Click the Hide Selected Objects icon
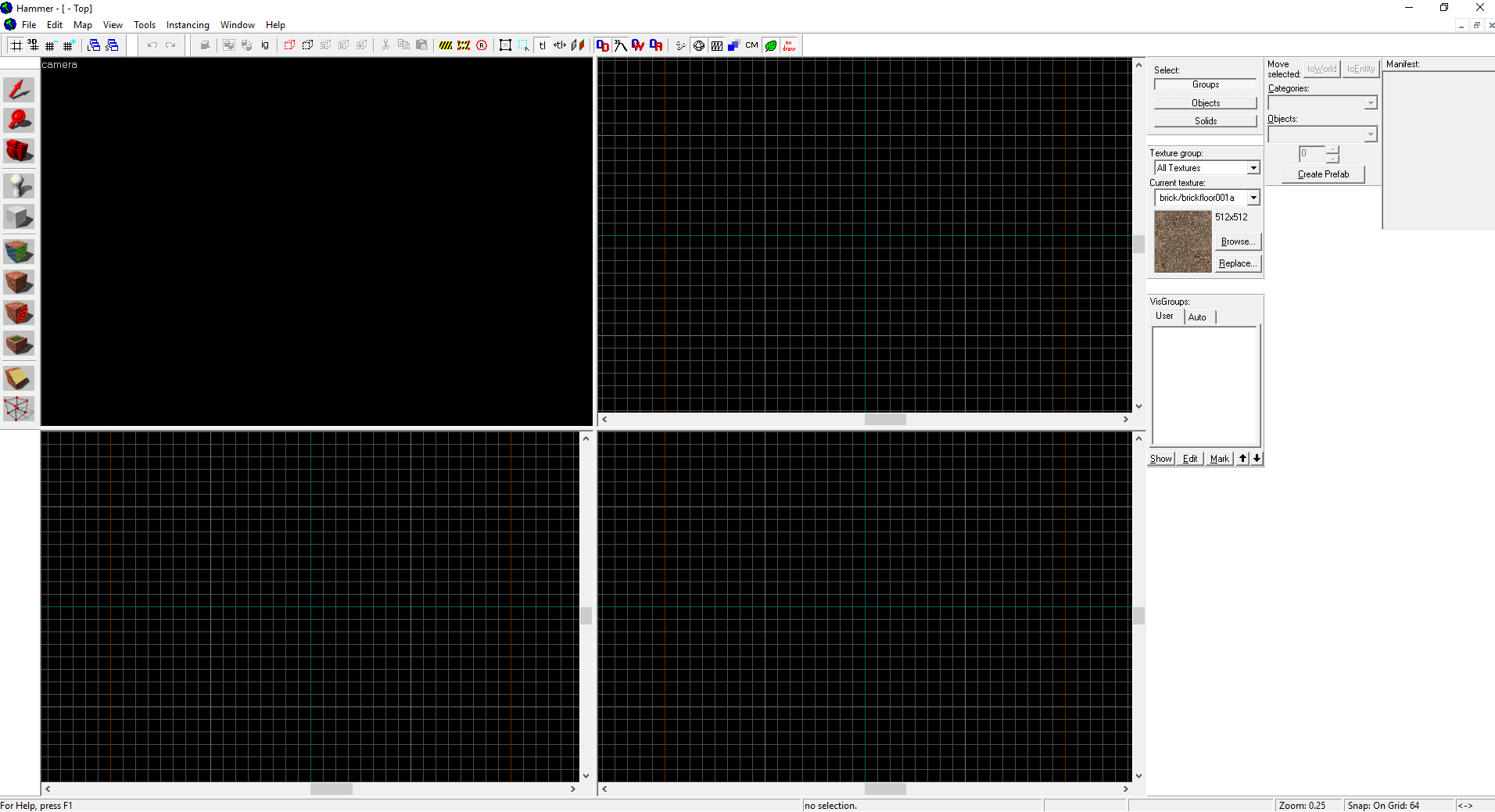Image resolution: width=1495 pixels, height=812 pixels. click(x=289, y=45)
